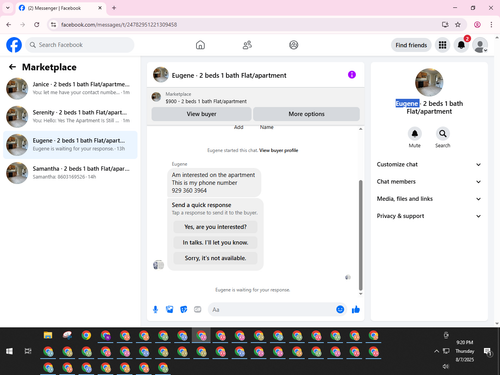The width and height of the screenshot is (500, 375).
Task: Open a new Chrome tab
Action: pyautogui.click(x=114, y=8)
